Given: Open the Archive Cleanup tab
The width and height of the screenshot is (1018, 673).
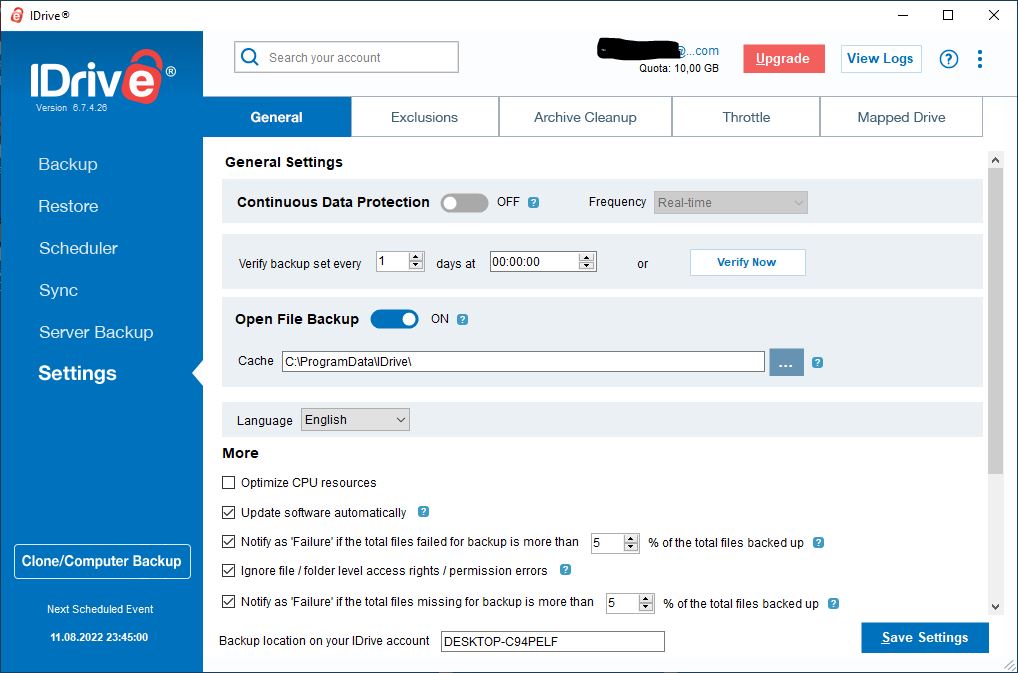Looking at the screenshot, I should [x=585, y=117].
